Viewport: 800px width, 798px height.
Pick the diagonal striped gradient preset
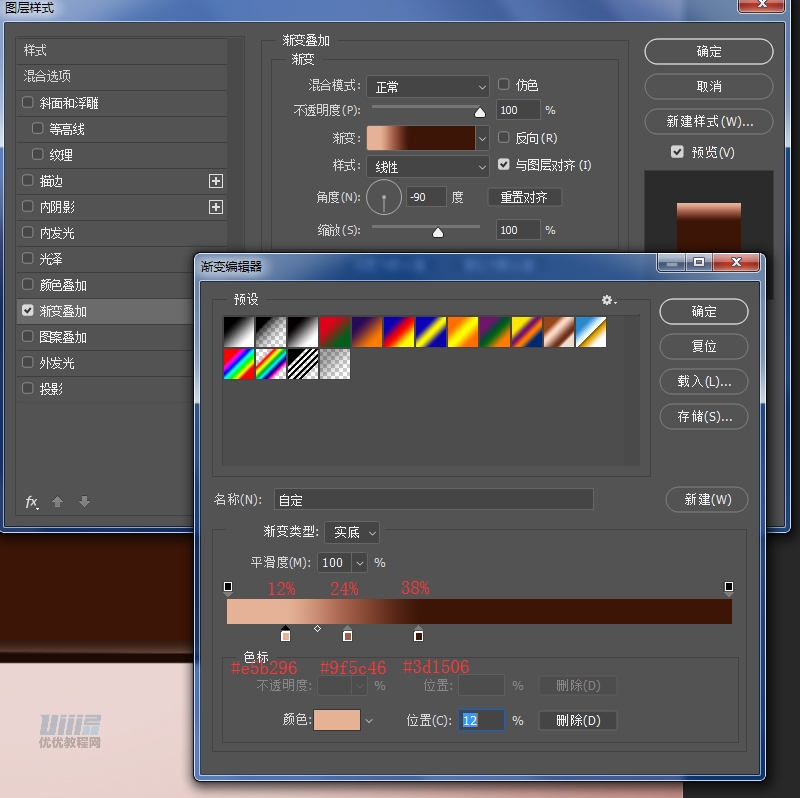click(x=303, y=364)
